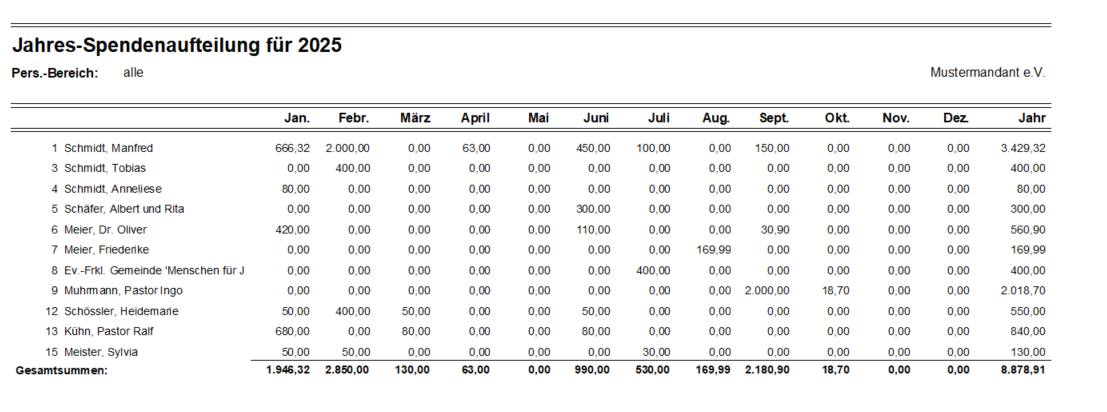Click the Gesamtsummen row label

point(62,371)
